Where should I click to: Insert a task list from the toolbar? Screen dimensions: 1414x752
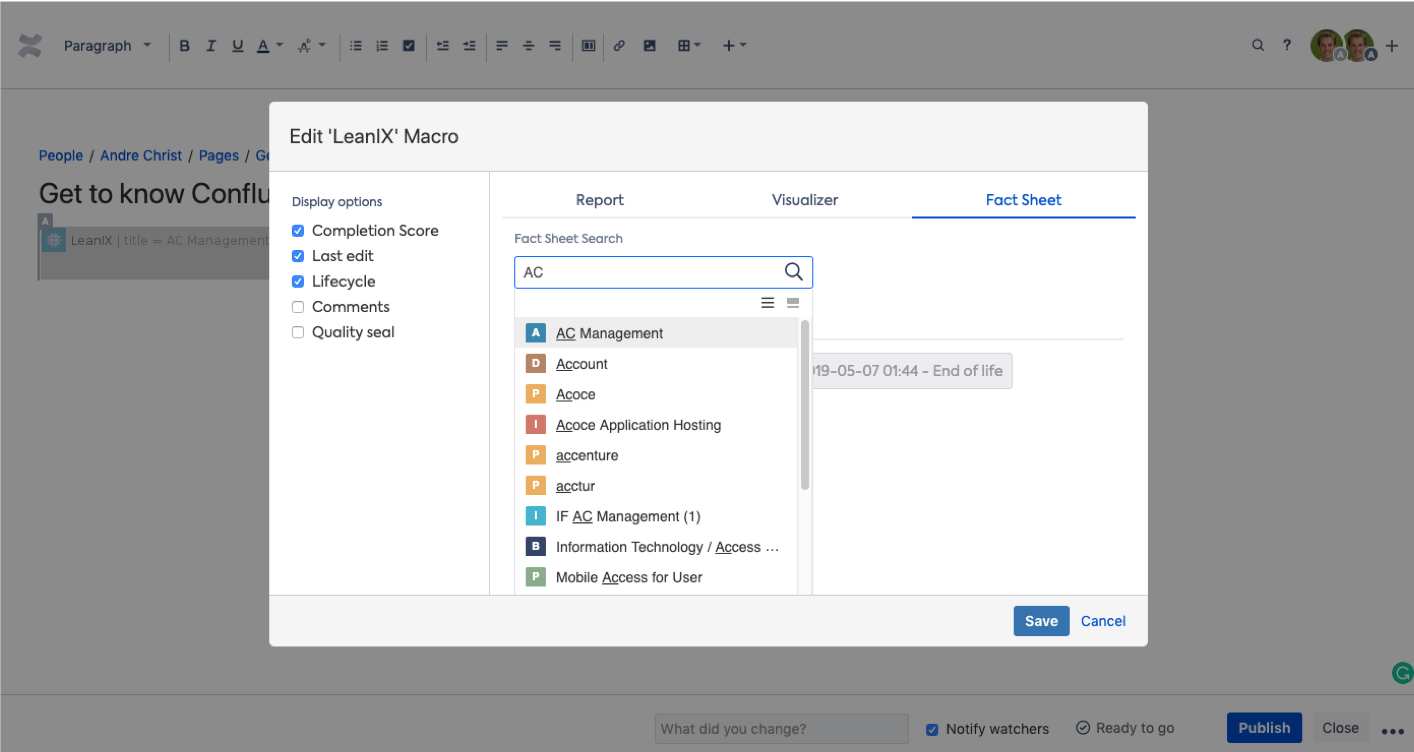409,46
